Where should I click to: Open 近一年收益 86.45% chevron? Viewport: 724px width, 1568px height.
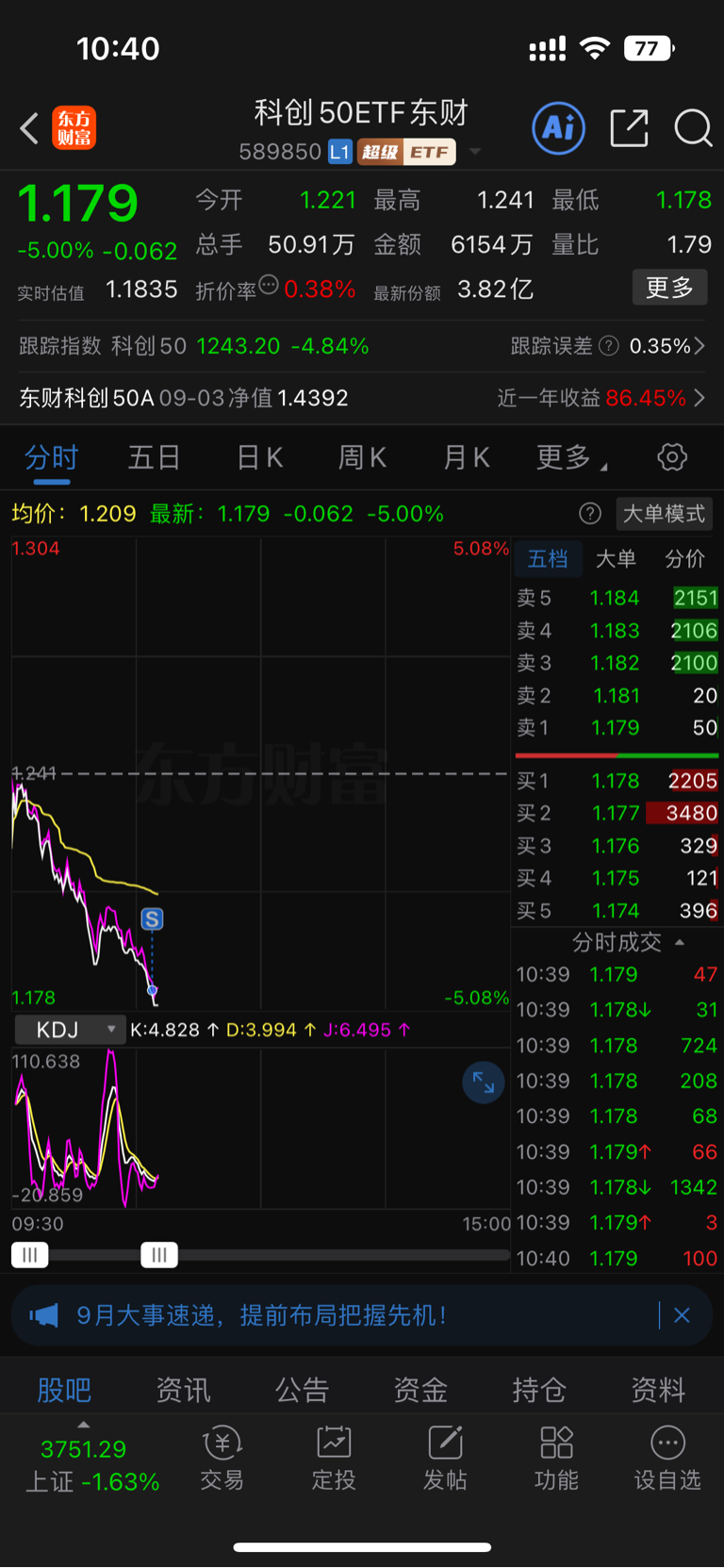pyautogui.click(x=699, y=398)
